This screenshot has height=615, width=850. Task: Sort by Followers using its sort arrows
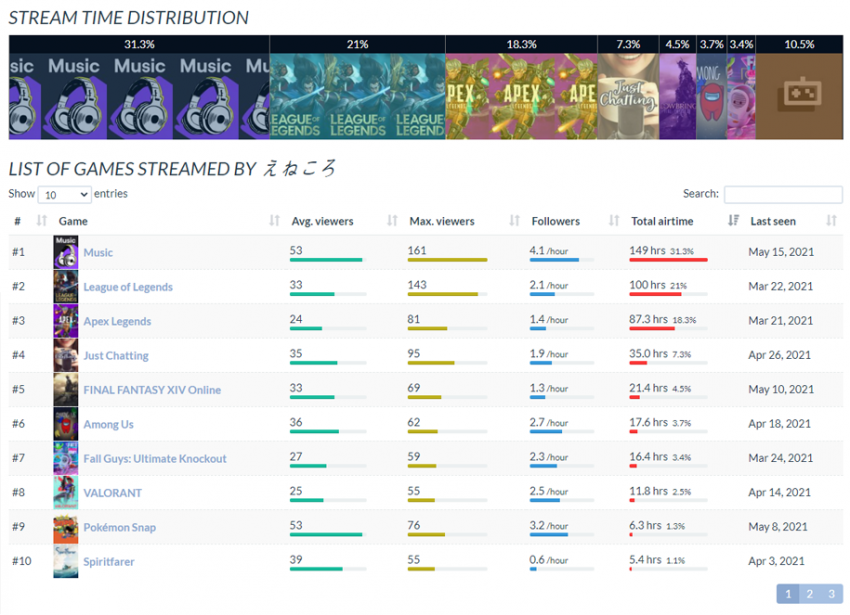click(x=614, y=221)
